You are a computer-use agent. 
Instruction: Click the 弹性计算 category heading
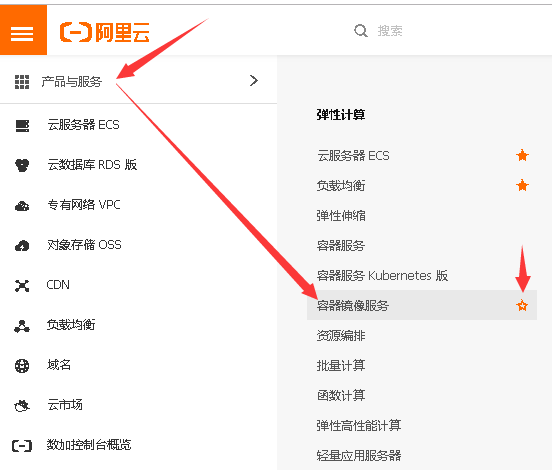click(341, 115)
